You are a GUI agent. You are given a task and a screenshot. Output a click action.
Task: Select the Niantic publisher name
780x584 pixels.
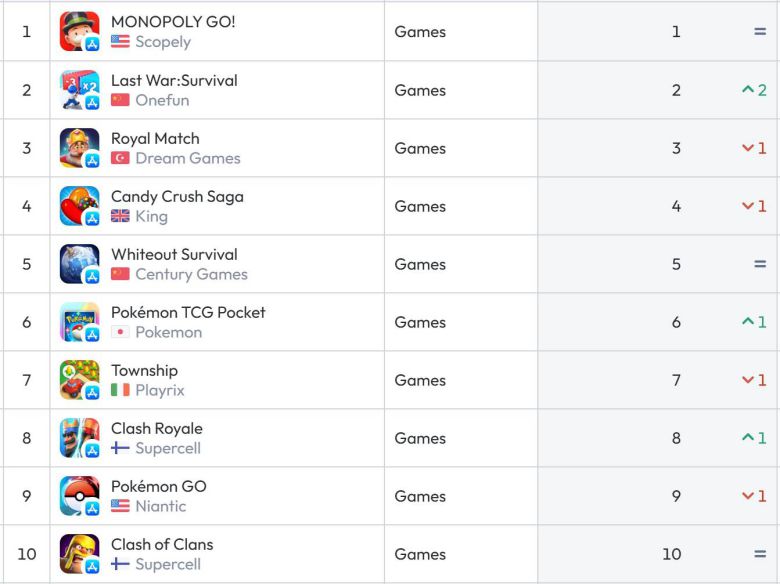161,506
